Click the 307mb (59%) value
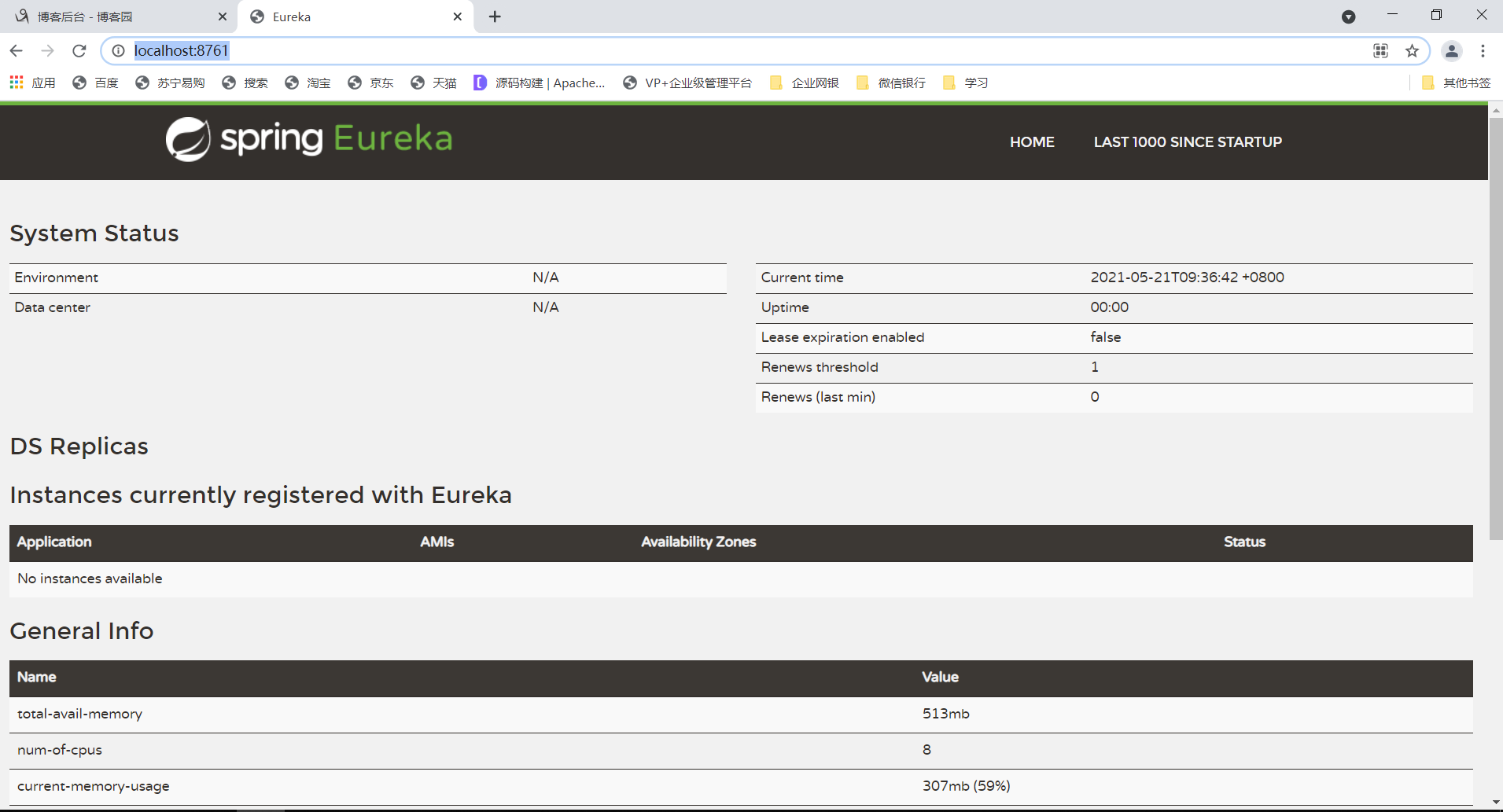1503x812 pixels. point(966,786)
